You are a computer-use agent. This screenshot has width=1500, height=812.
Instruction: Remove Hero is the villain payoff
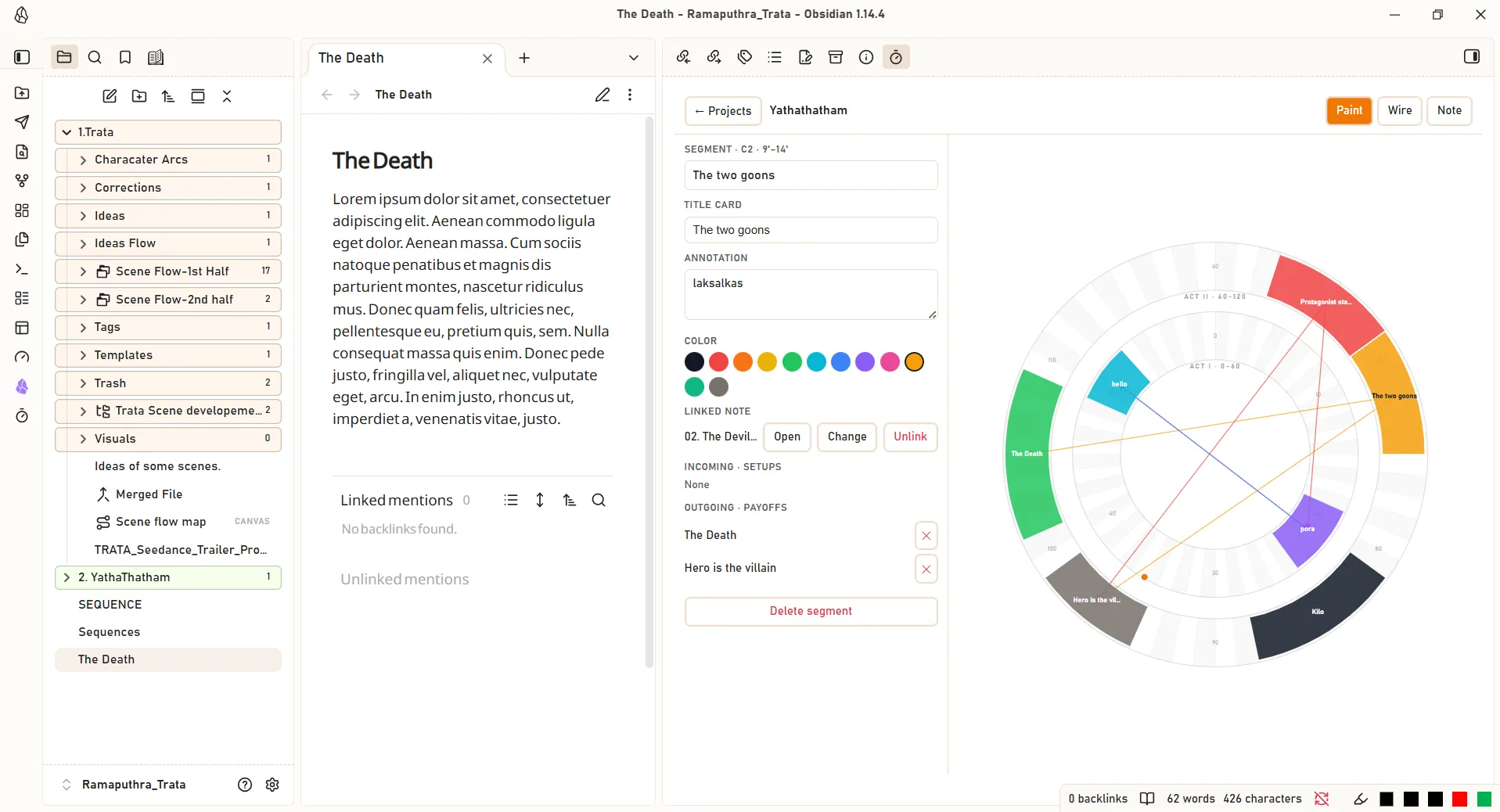(926, 569)
